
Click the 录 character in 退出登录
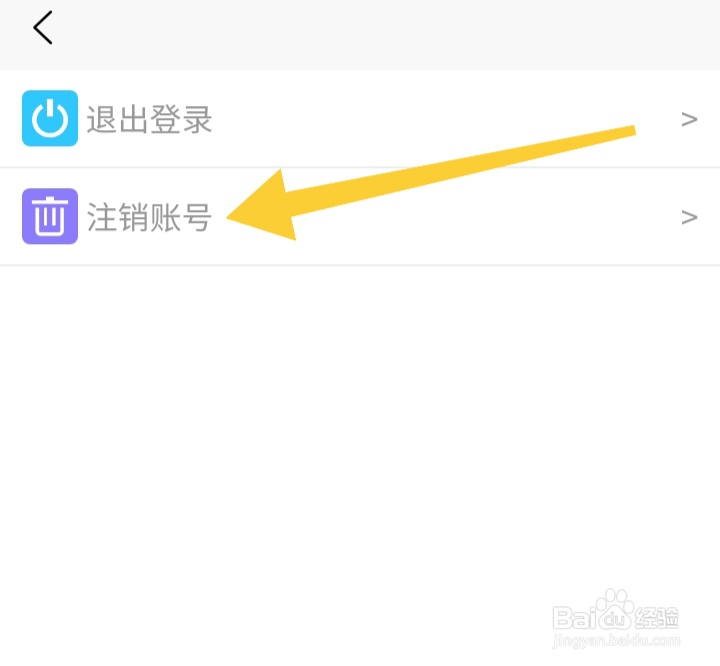tap(197, 119)
